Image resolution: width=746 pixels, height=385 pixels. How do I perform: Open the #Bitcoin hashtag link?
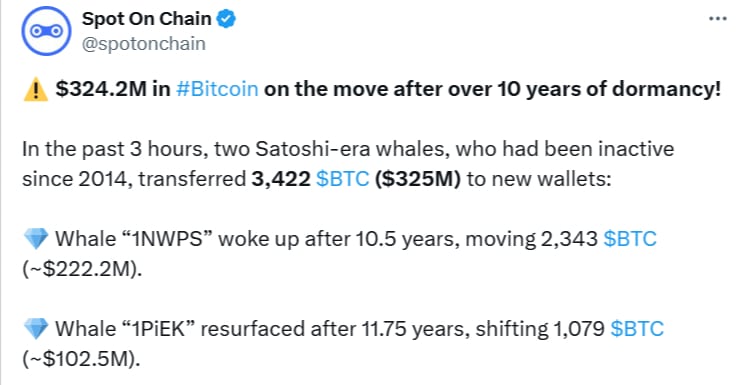click(x=217, y=89)
